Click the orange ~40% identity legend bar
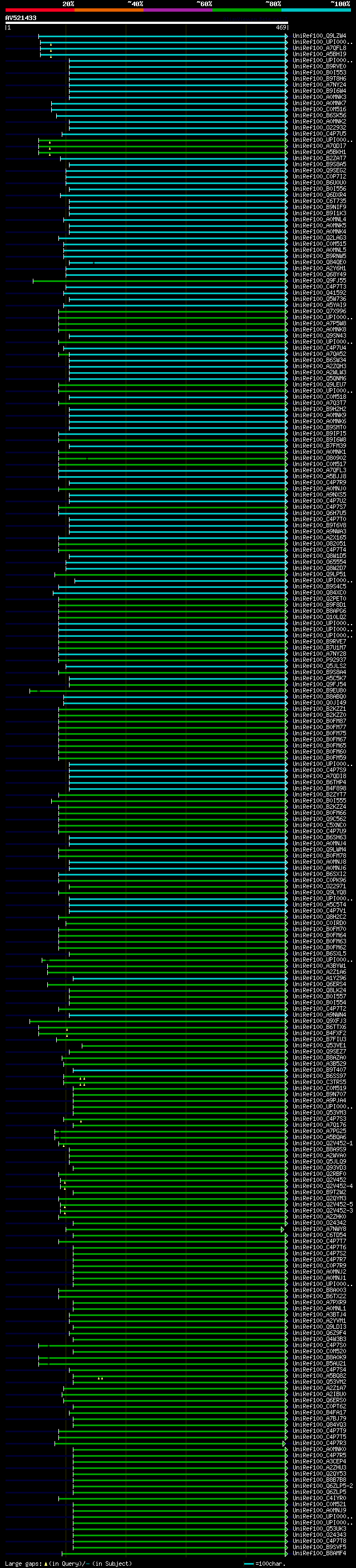The width and height of the screenshot is (356, 1568). point(109,10)
